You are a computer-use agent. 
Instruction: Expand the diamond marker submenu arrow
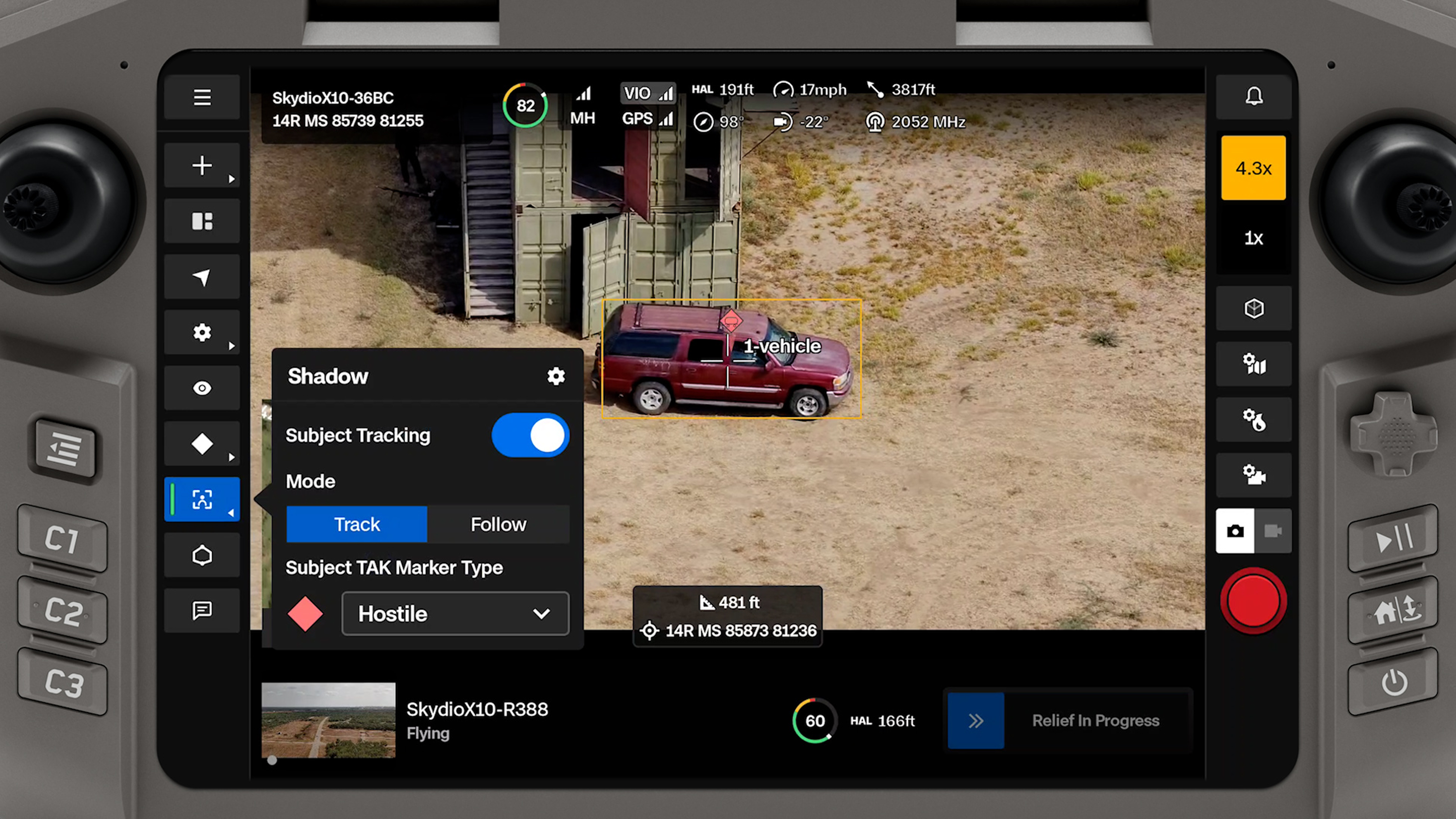pyautogui.click(x=231, y=457)
